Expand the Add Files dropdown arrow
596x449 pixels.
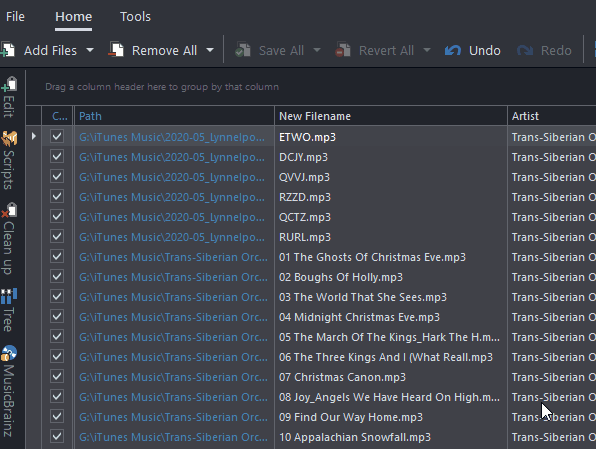coord(90,50)
